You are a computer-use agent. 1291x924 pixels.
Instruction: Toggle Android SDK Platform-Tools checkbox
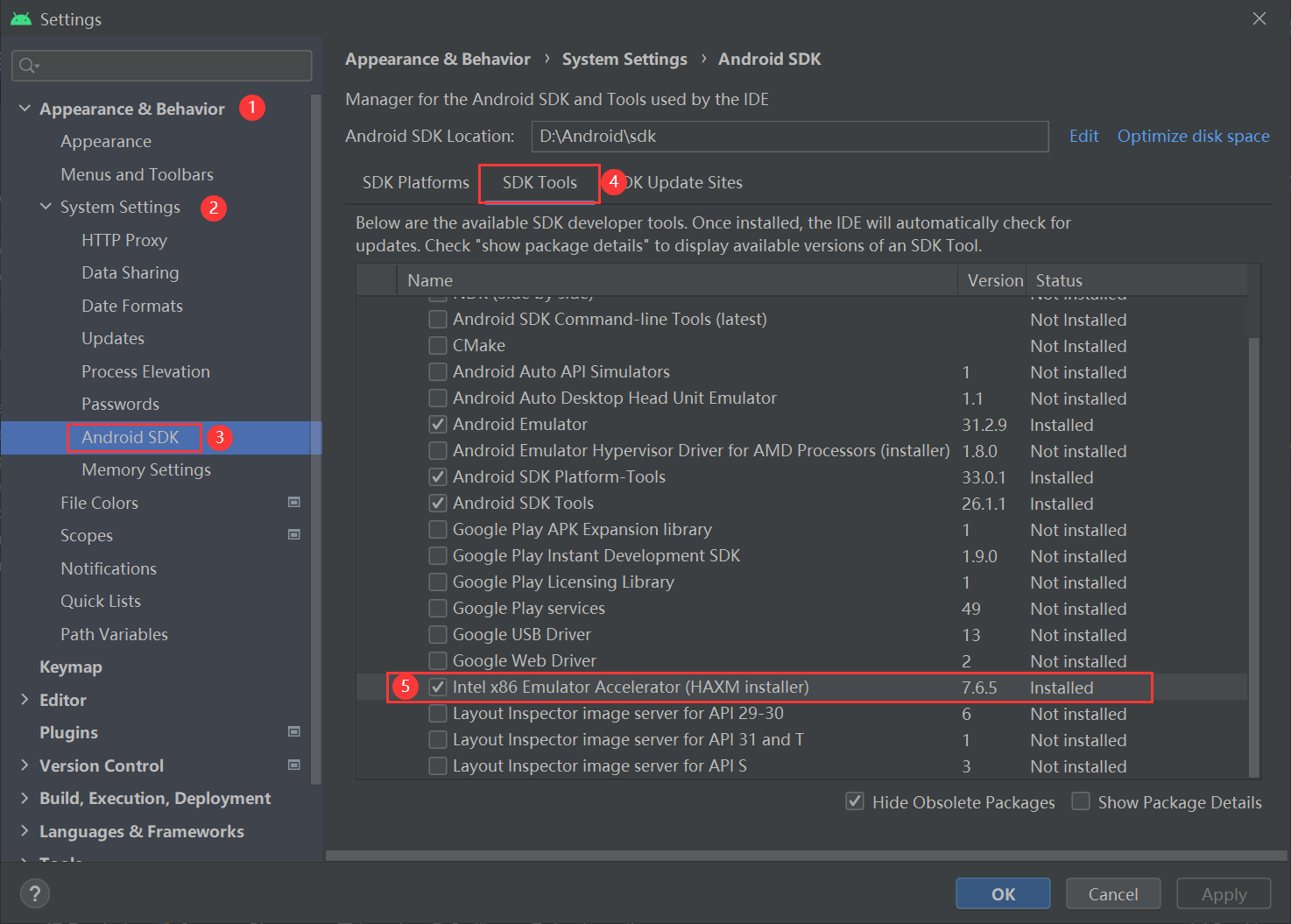coord(438,476)
